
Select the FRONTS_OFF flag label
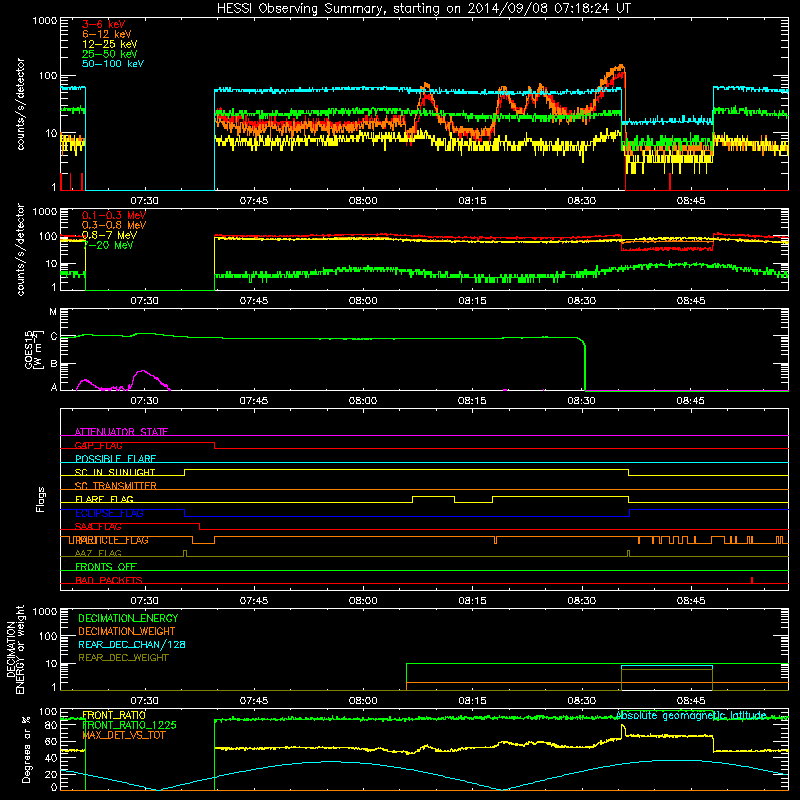coord(106,567)
